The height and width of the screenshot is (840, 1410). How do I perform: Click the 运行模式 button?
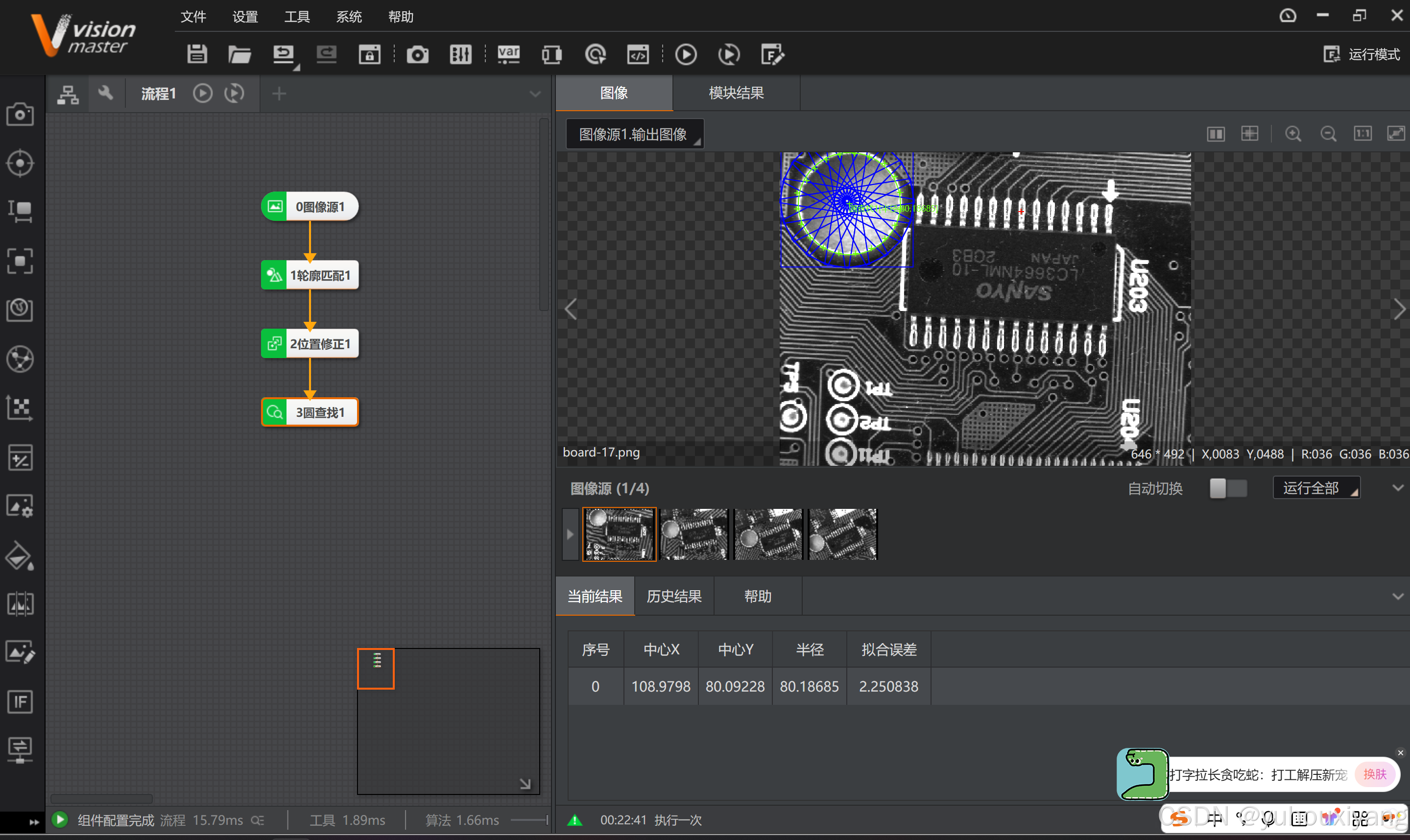click(1362, 54)
